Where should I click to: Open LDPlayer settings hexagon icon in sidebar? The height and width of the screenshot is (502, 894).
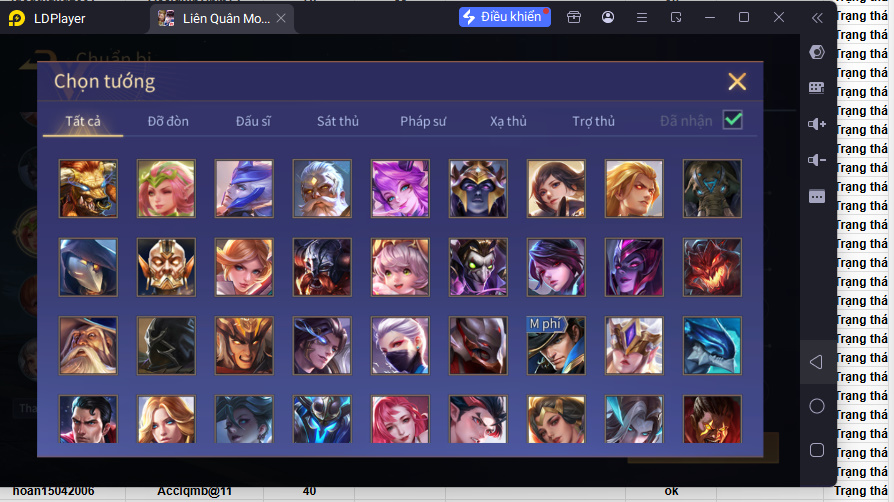click(x=816, y=53)
